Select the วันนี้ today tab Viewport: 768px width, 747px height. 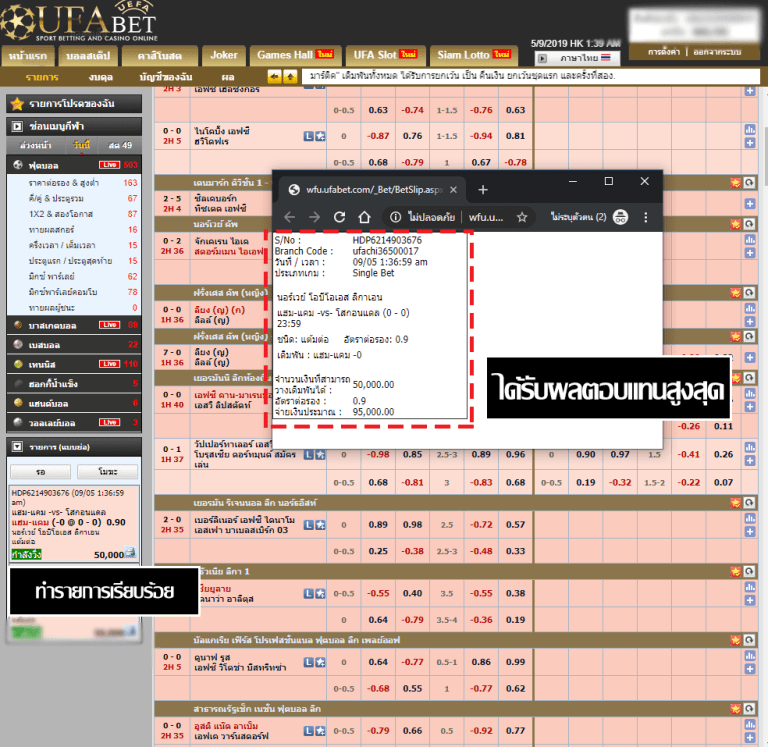[81, 145]
